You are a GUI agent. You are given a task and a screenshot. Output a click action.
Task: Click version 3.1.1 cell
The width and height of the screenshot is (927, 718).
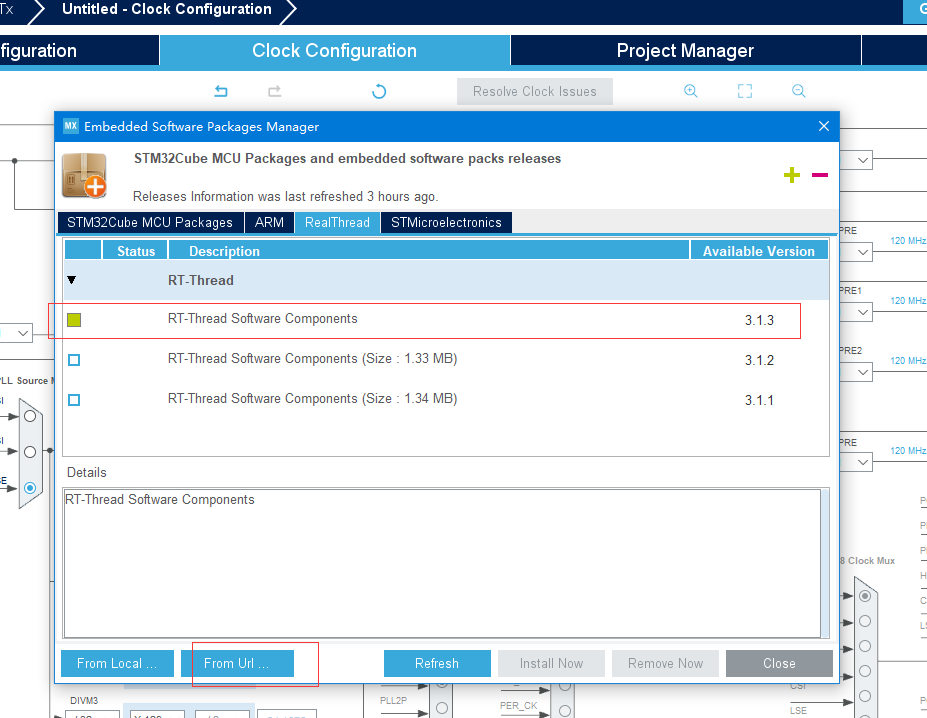click(x=759, y=400)
